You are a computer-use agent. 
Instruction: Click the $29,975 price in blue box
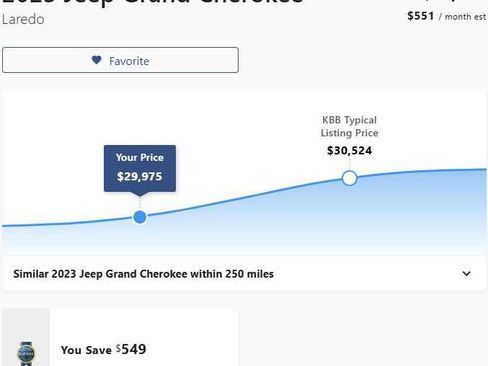[x=140, y=176]
